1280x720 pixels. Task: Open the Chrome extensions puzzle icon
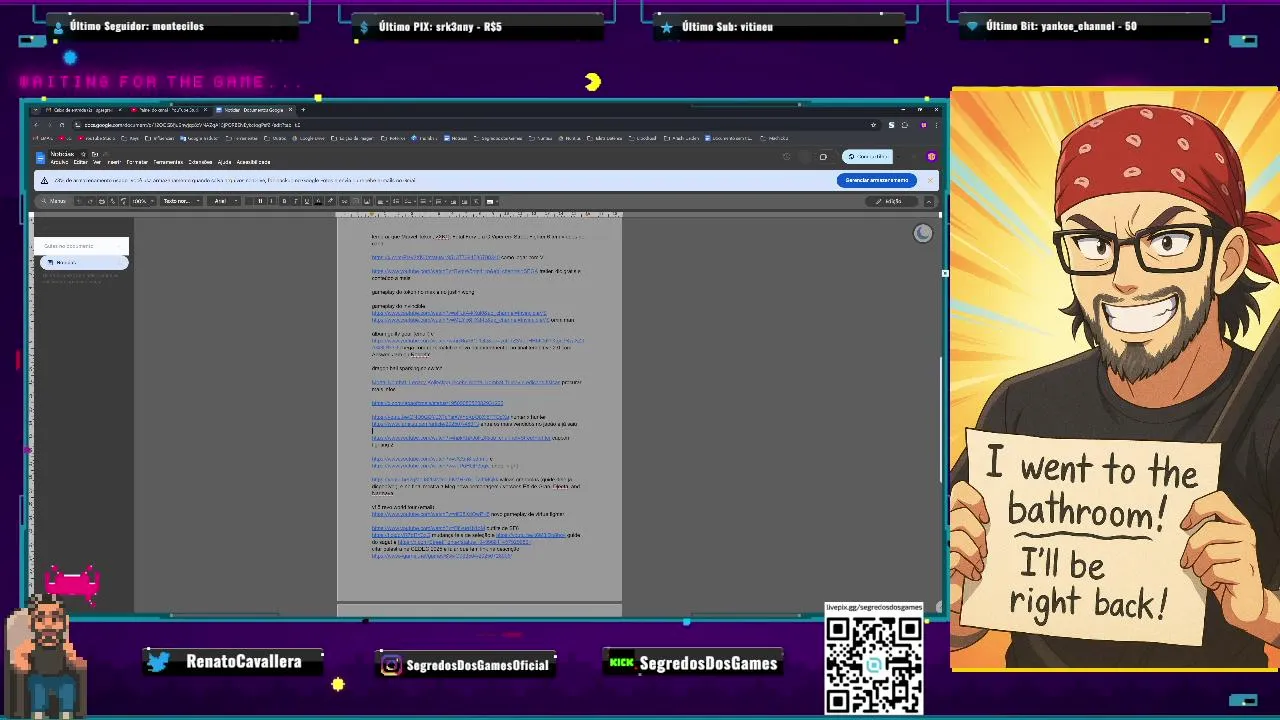coord(904,125)
